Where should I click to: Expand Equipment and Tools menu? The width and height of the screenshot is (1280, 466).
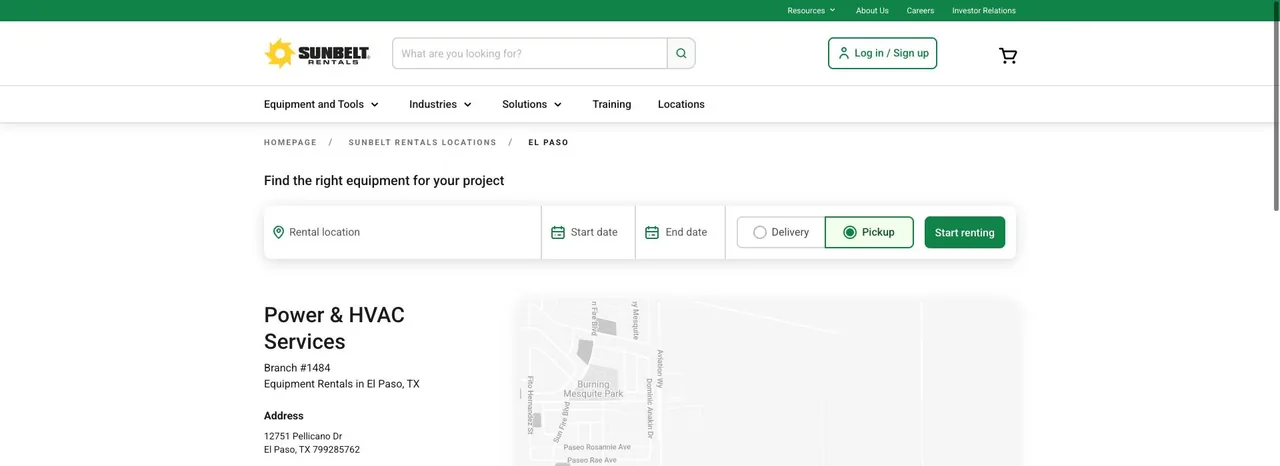coord(322,104)
